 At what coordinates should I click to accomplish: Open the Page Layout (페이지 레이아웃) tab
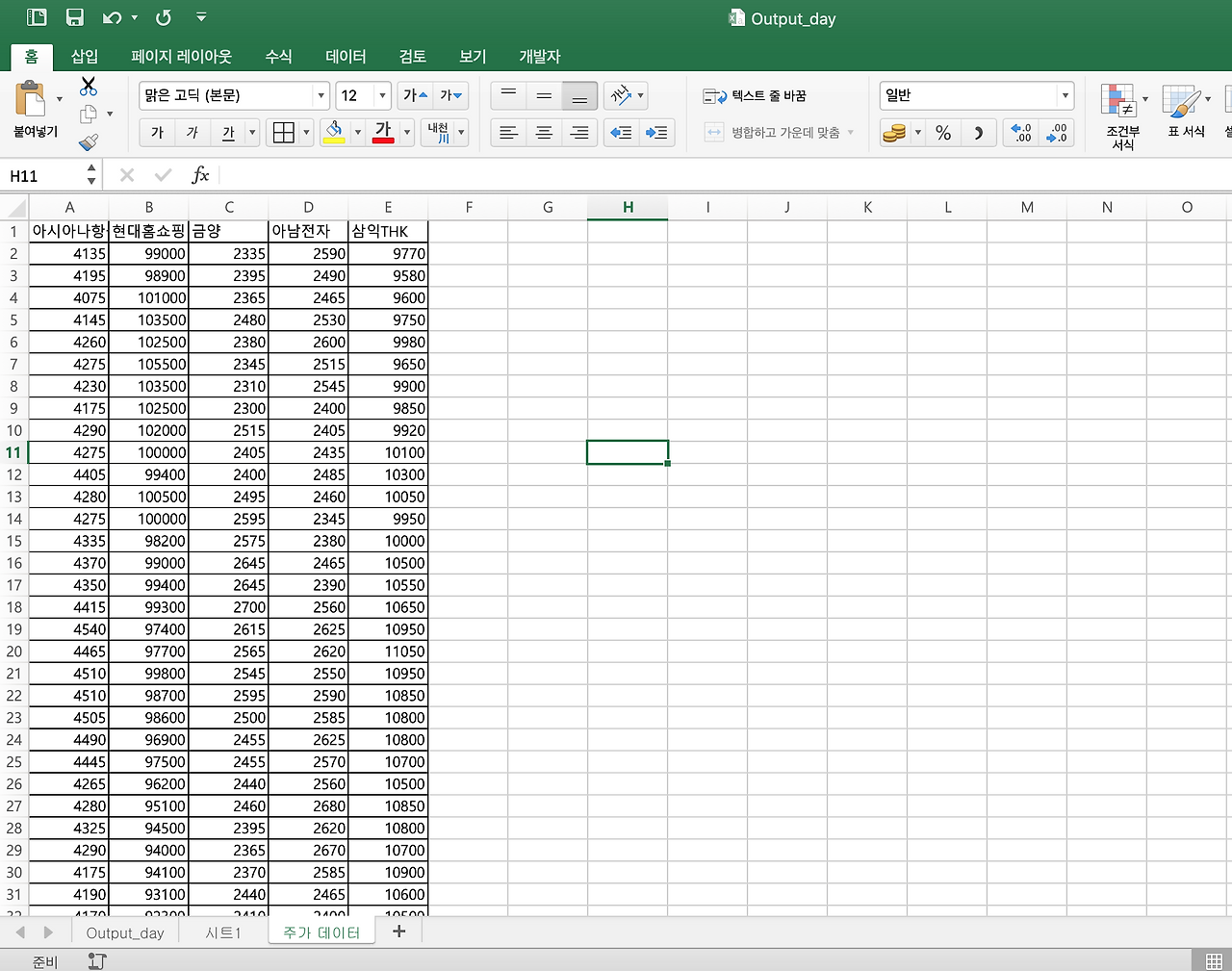coord(182,57)
